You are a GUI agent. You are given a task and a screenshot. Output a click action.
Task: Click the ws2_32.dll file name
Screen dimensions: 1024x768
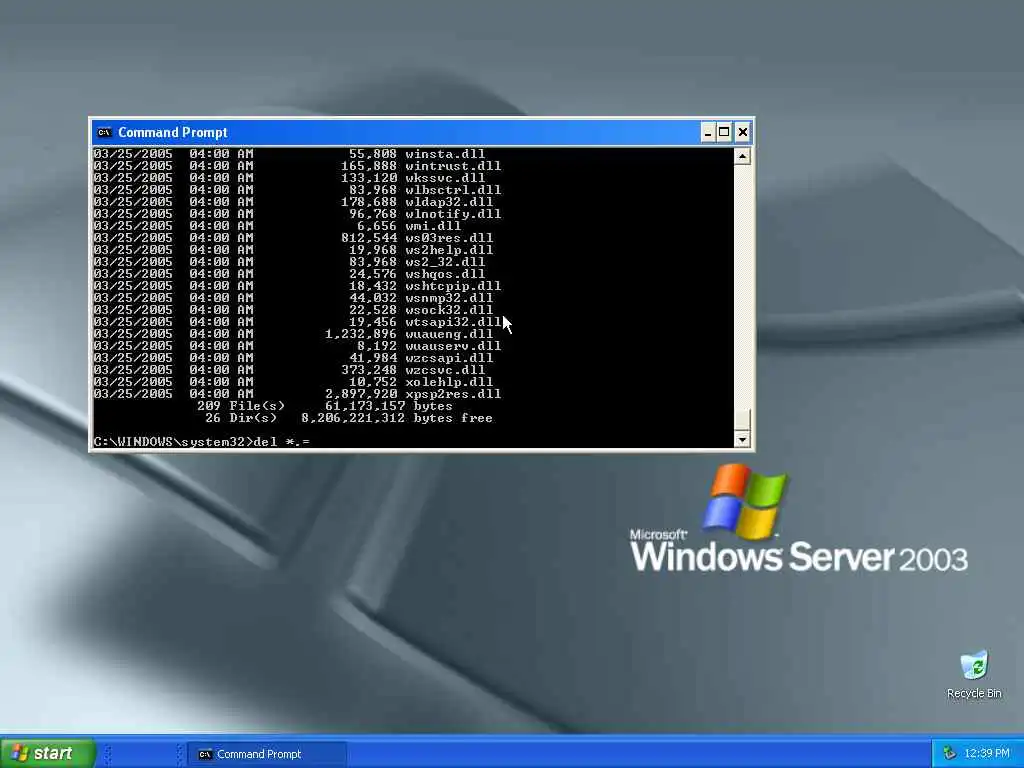click(x=445, y=262)
